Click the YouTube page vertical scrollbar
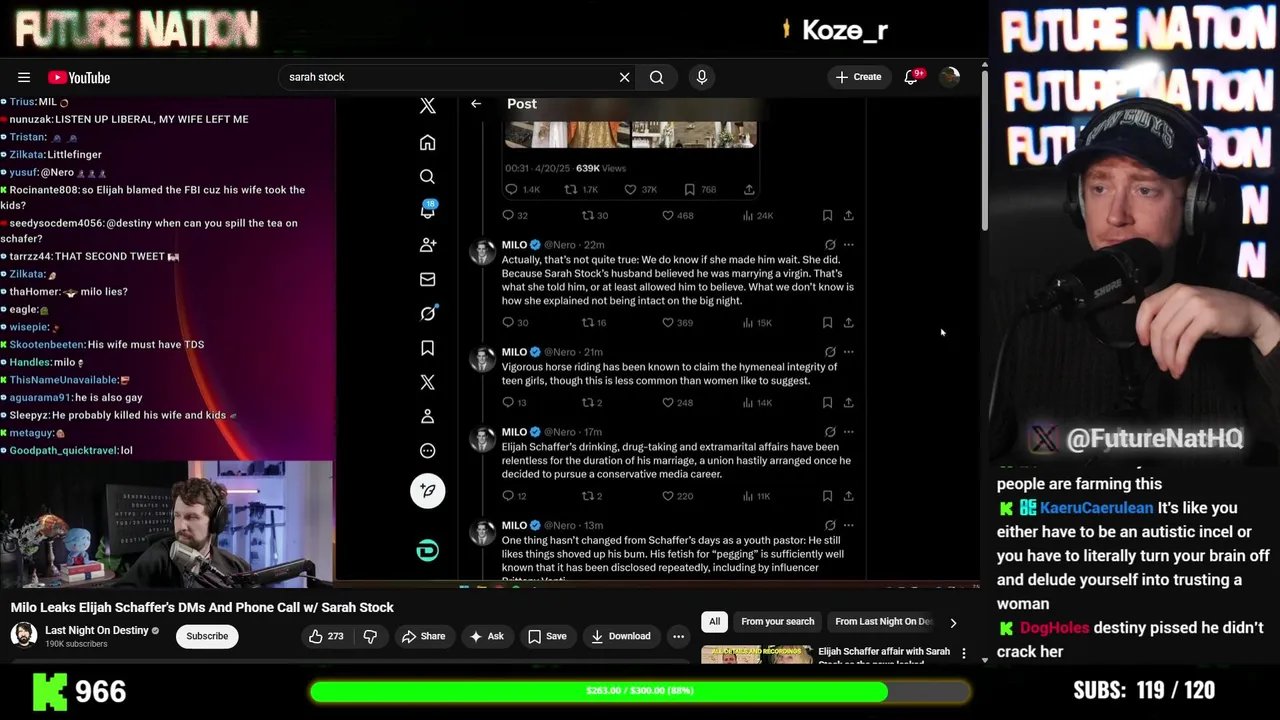 [984, 150]
